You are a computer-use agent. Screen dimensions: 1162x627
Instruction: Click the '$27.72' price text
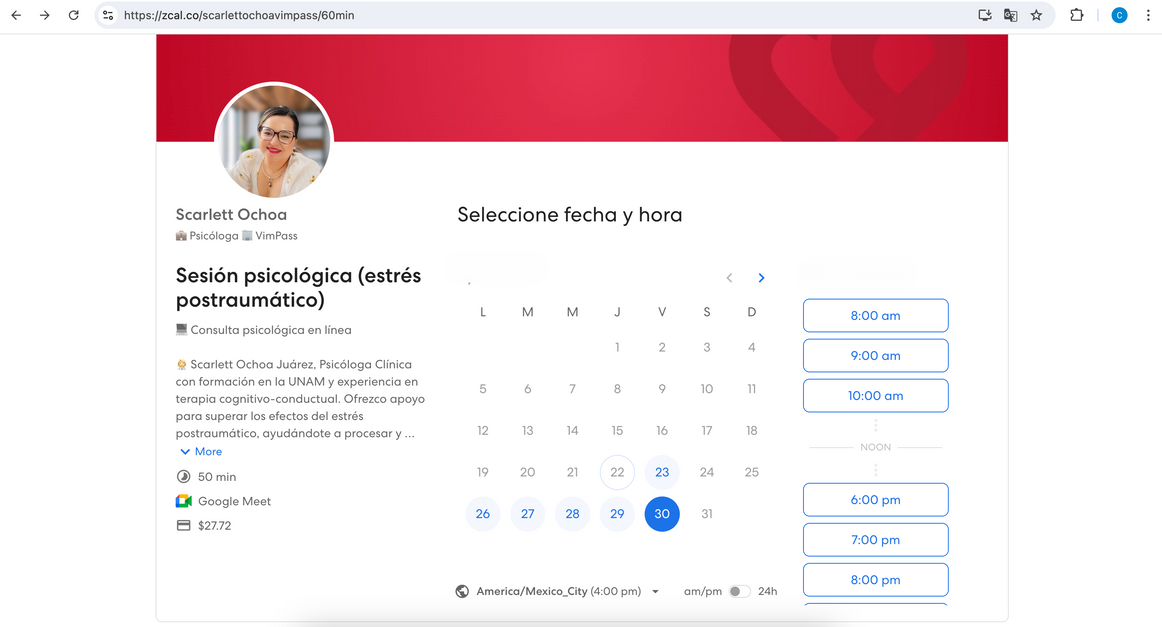pos(214,525)
